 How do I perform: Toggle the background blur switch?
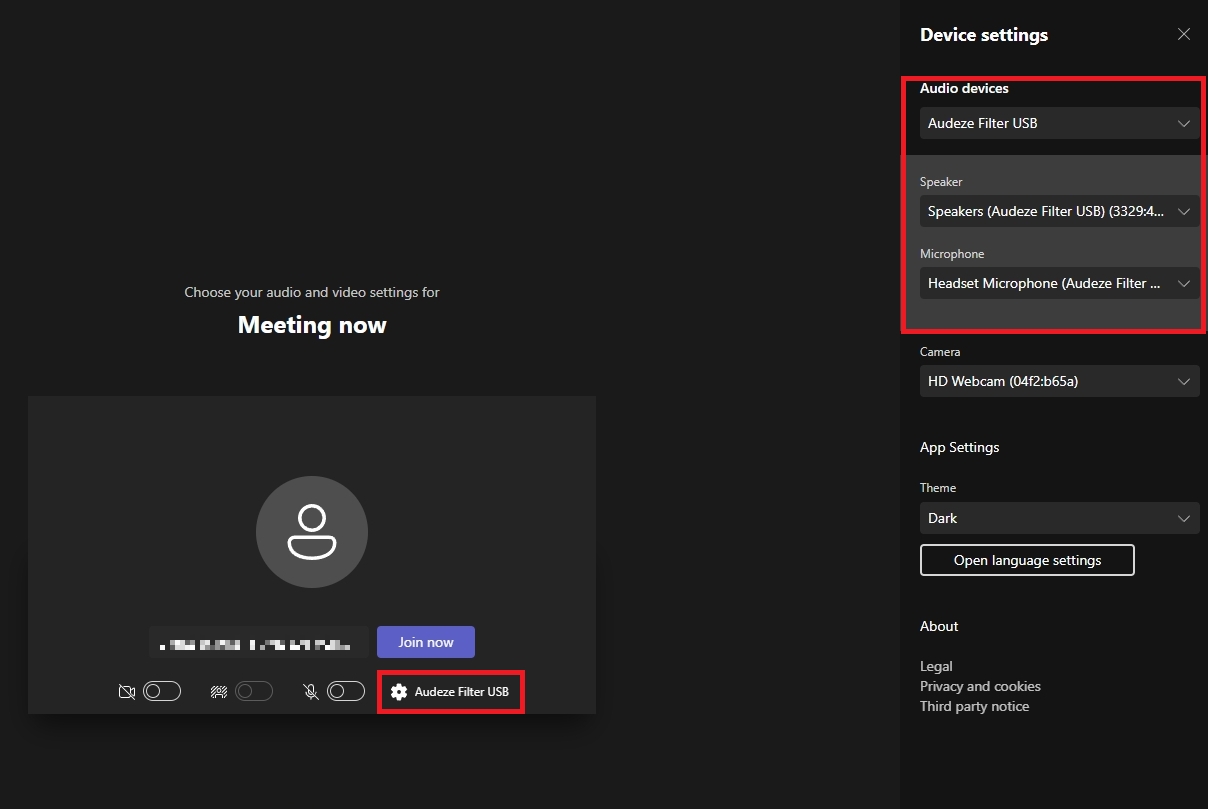(254, 691)
